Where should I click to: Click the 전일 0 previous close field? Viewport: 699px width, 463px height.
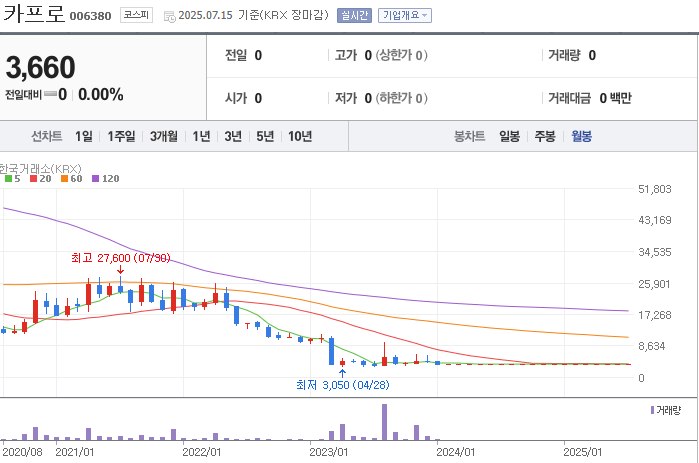click(243, 55)
